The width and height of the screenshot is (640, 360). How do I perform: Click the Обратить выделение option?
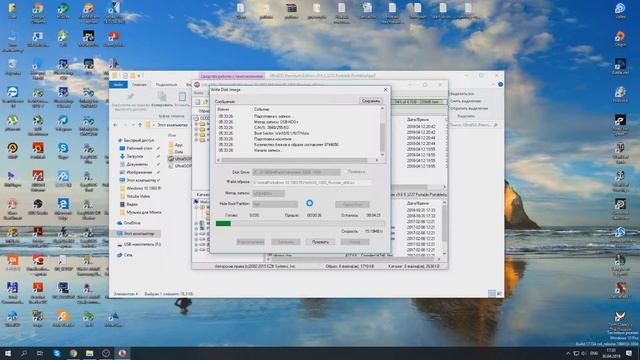pos(469,109)
